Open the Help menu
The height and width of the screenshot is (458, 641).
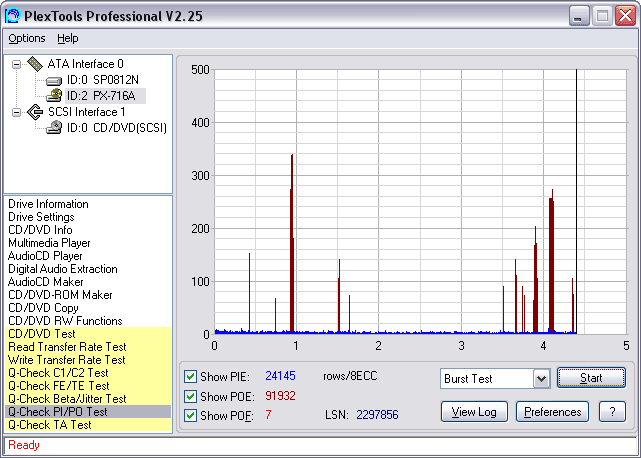(x=67, y=38)
